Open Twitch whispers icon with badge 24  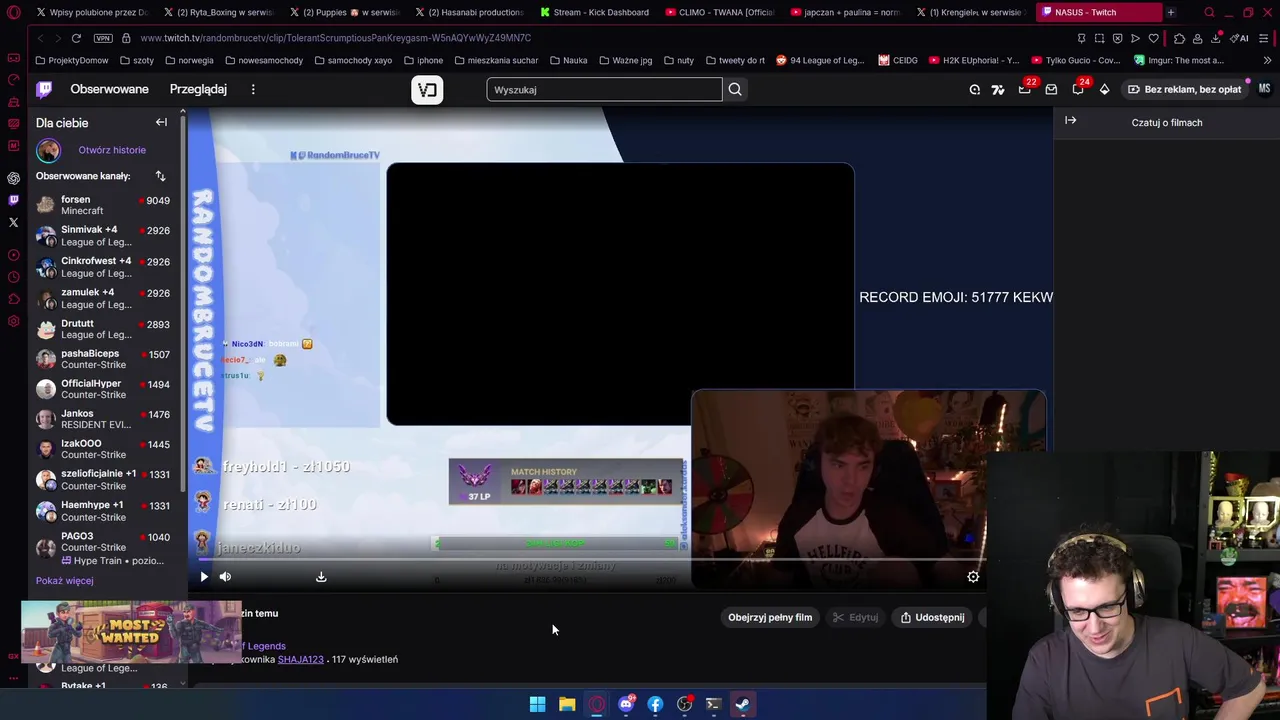point(1078,89)
